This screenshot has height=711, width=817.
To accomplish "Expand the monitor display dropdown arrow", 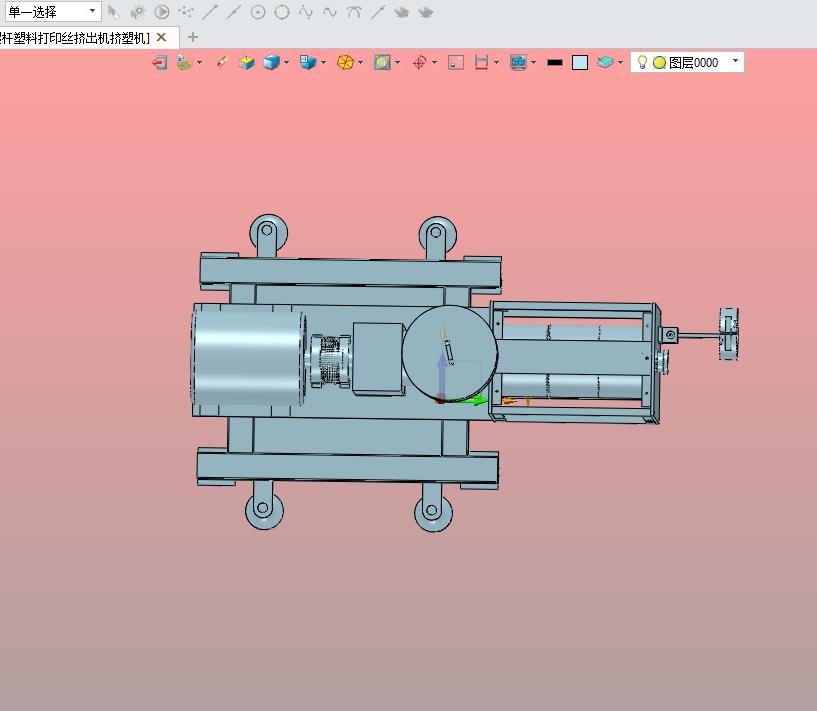I will [x=534, y=63].
